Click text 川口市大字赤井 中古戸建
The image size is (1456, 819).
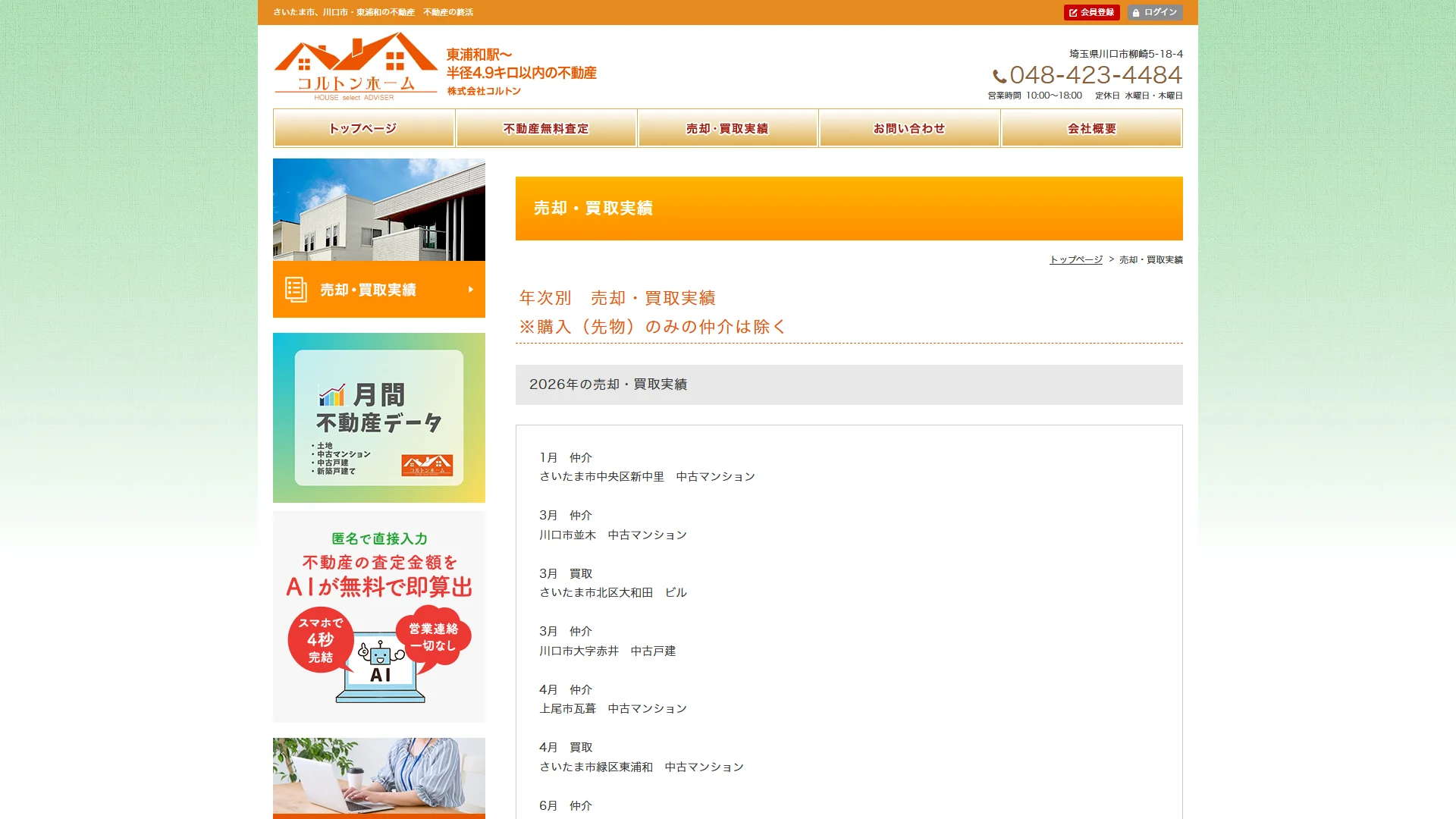(x=607, y=651)
